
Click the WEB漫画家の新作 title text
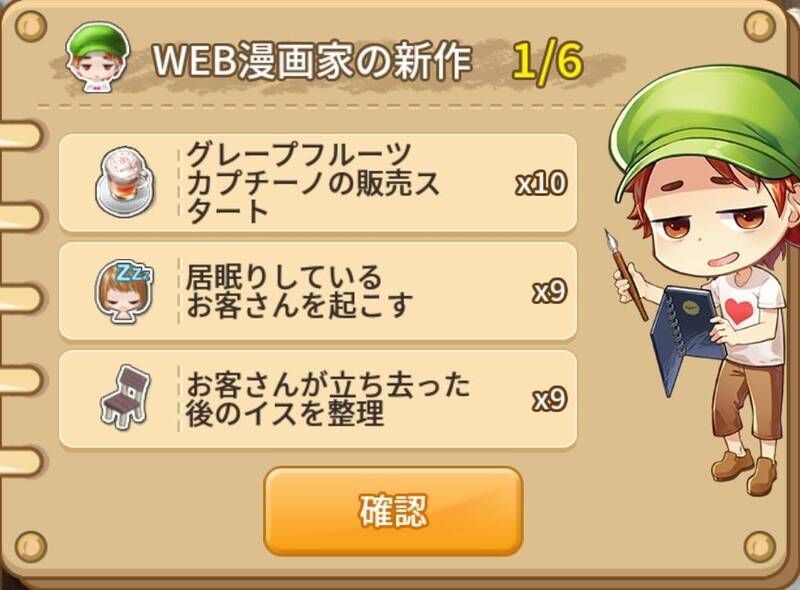[312, 62]
